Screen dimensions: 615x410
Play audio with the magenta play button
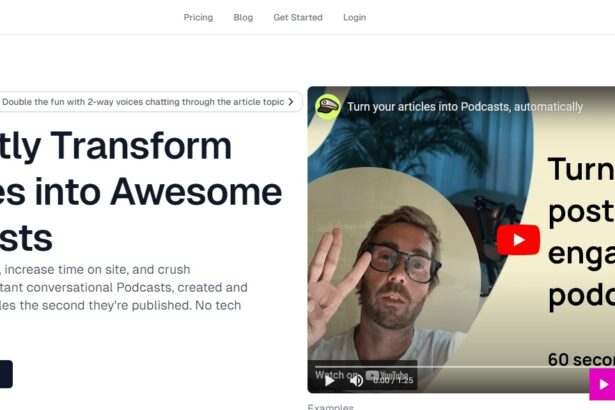(602, 384)
